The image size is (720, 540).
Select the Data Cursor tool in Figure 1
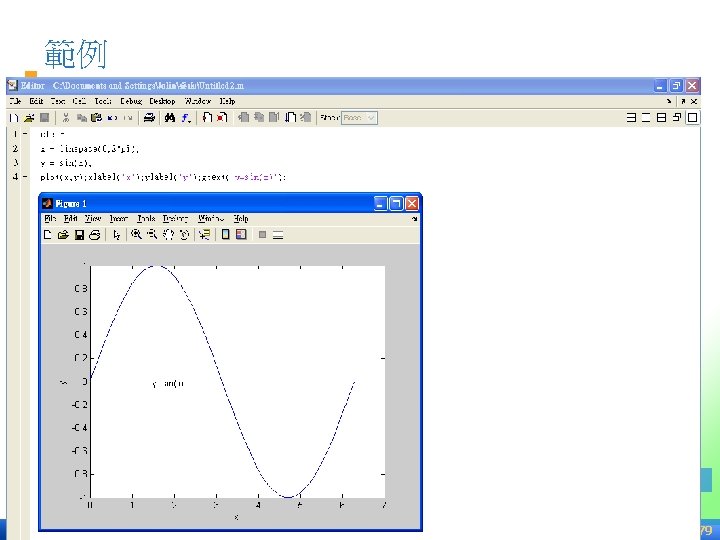coord(204,235)
